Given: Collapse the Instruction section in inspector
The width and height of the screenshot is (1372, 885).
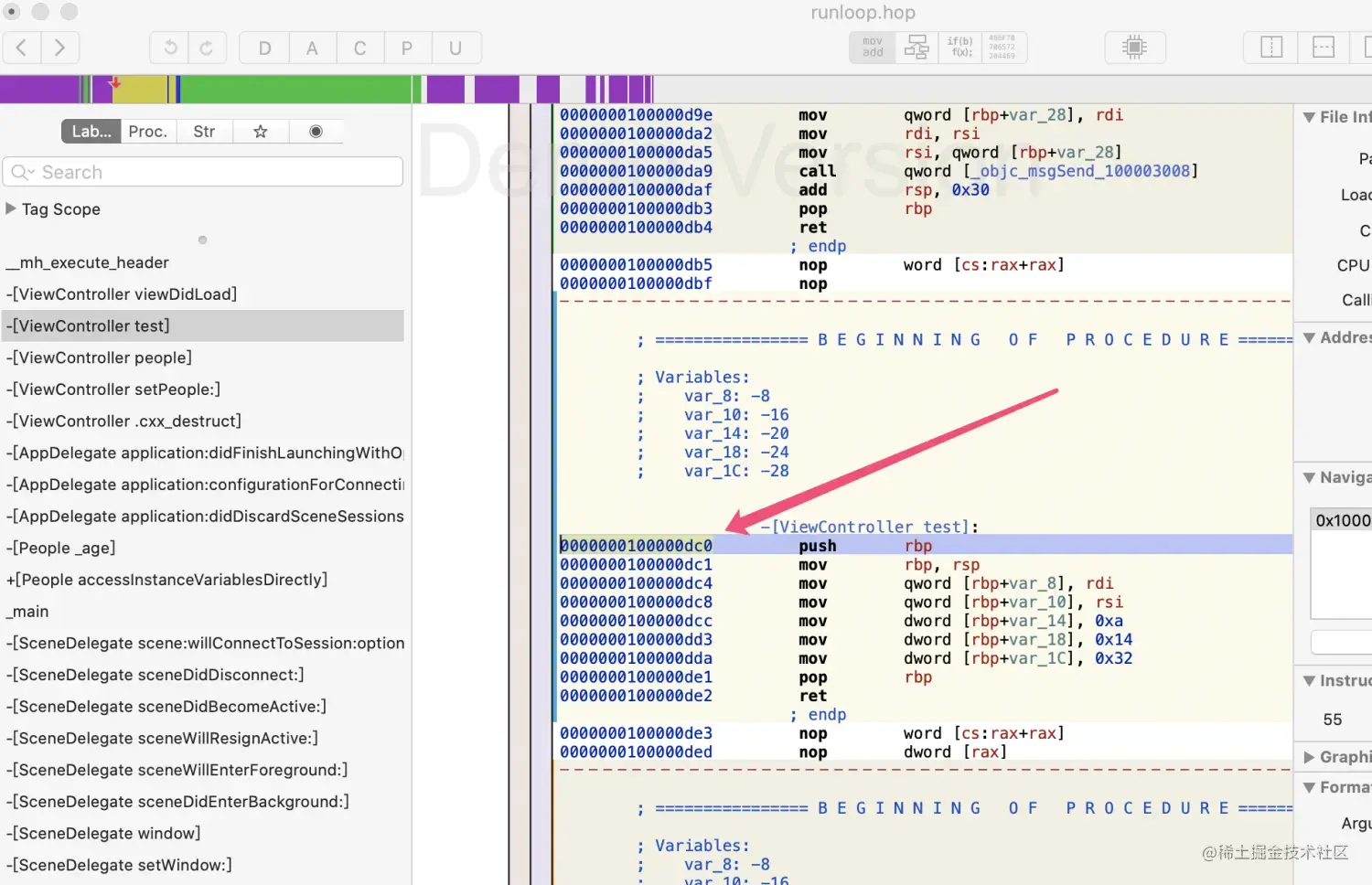Looking at the screenshot, I should [1309, 681].
